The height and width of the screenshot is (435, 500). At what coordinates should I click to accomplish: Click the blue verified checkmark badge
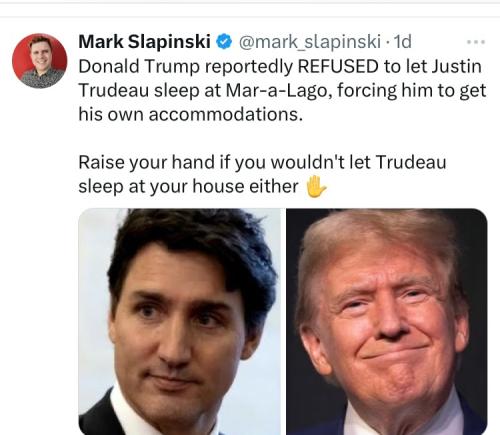coord(224,42)
